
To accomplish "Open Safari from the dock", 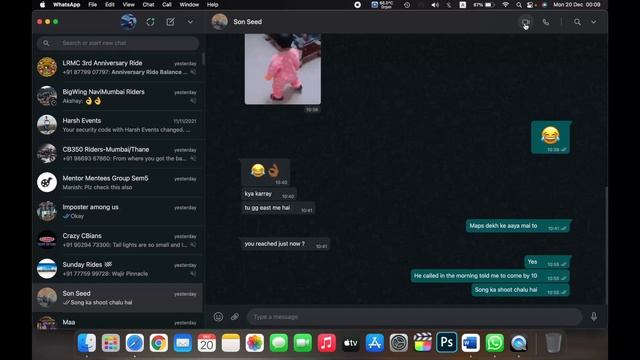I will point(135,343).
